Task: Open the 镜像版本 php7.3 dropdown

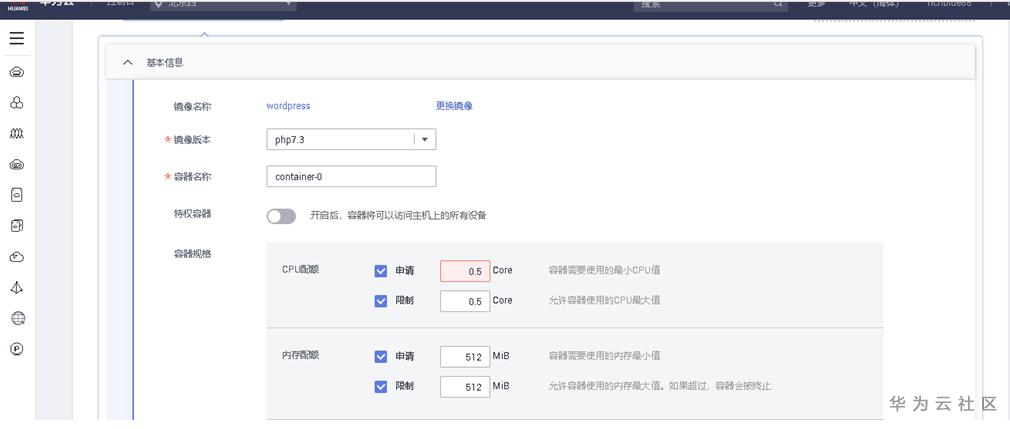Action: (x=351, y=140)
